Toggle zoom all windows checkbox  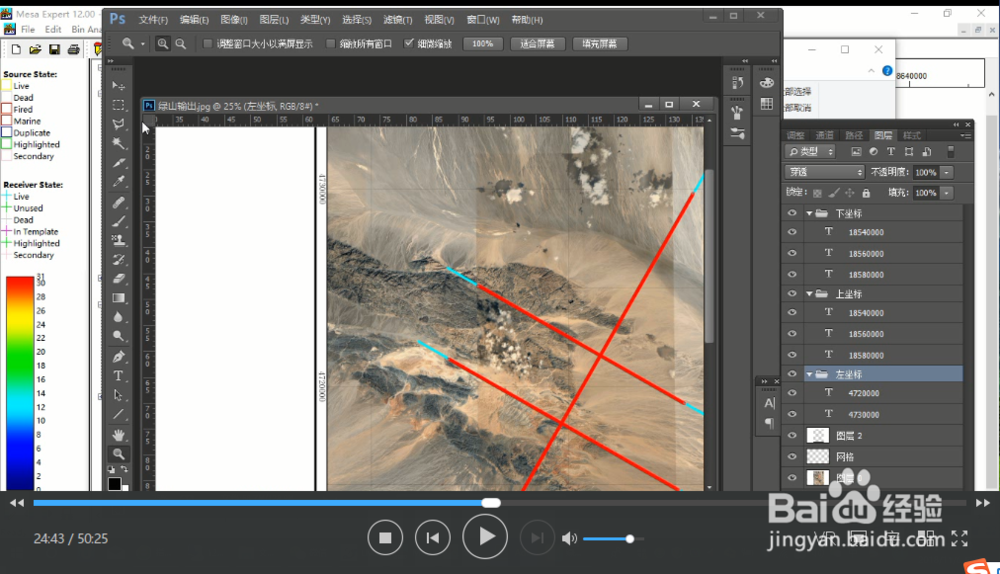pyautogui.click(x=330, y=44)
